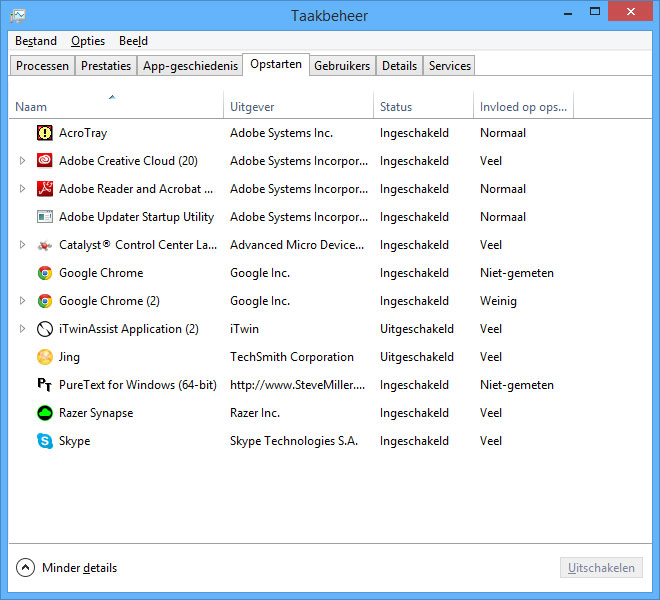This screenshot has width=660, height=600.
Task: Expand the Adobe Reader and Acrobat group
Action: (22, 189)
